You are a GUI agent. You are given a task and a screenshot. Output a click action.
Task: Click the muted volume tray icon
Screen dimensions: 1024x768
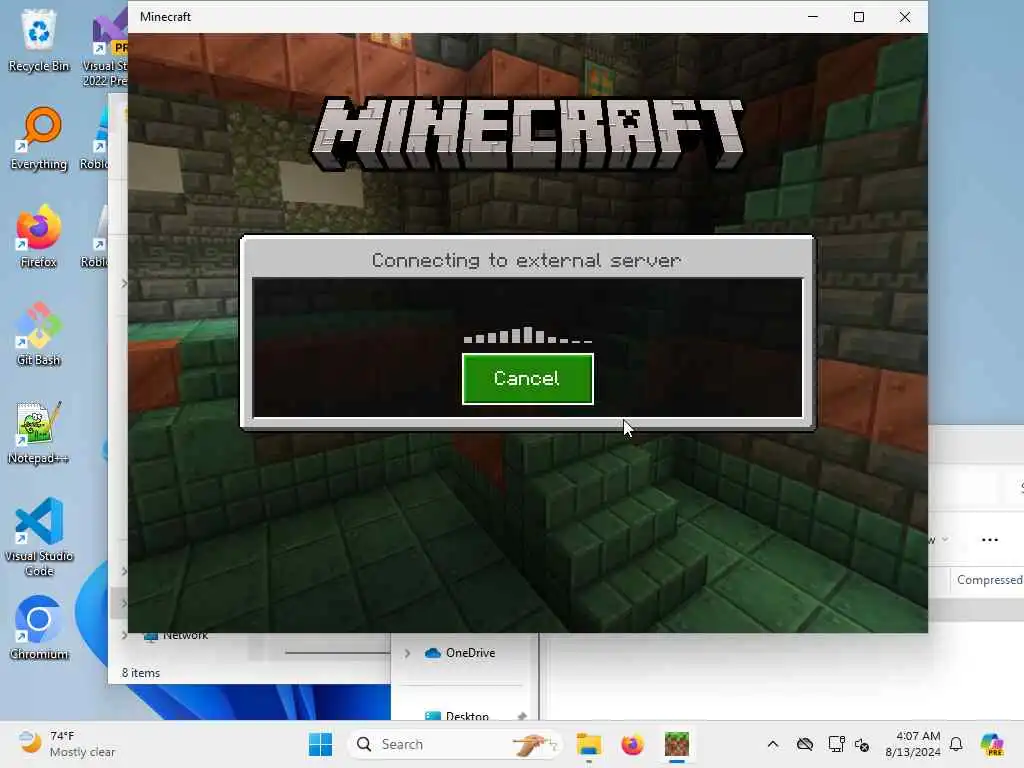pos(862,744)
